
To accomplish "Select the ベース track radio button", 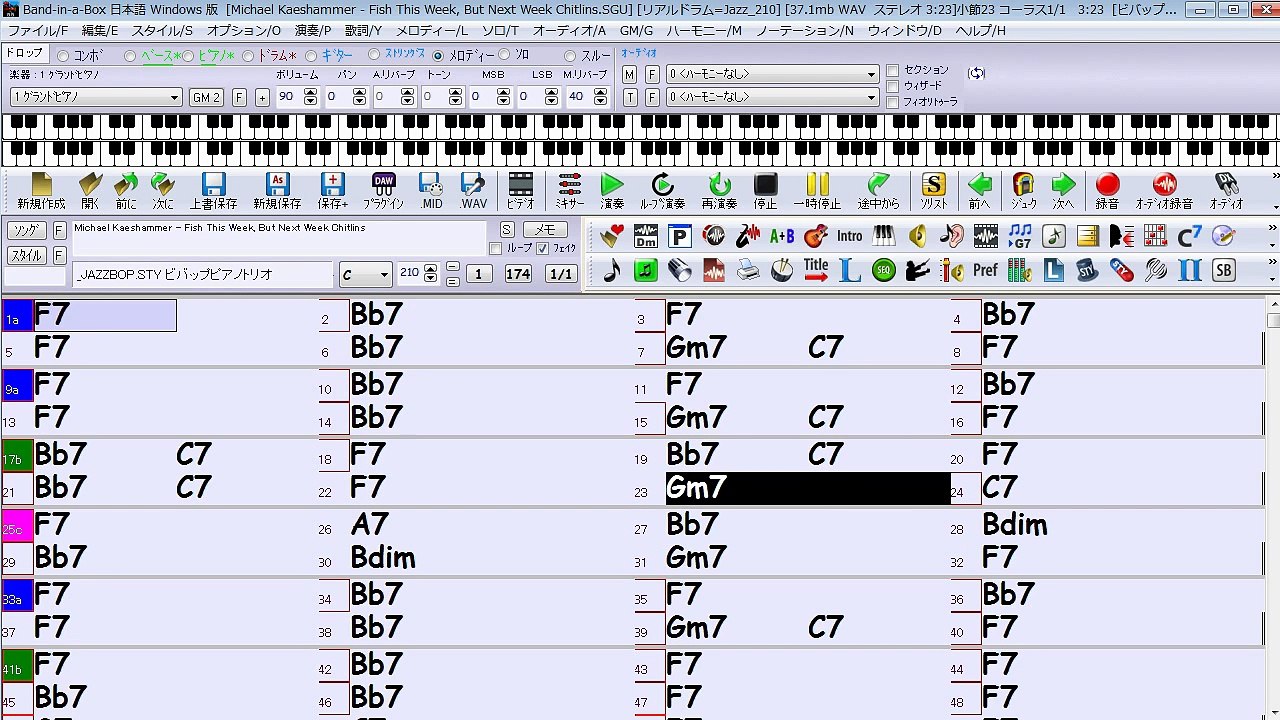I will tap(130, 56).
